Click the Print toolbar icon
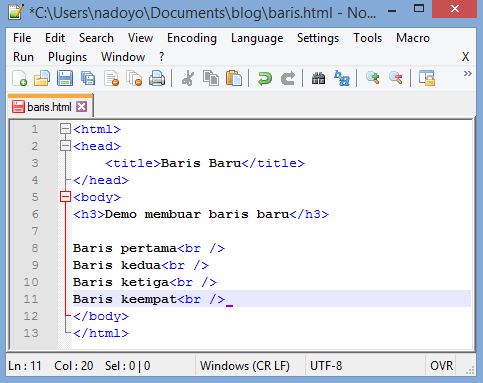The width and height of the screenshot is (483, 383). click(x=157, y=78)
